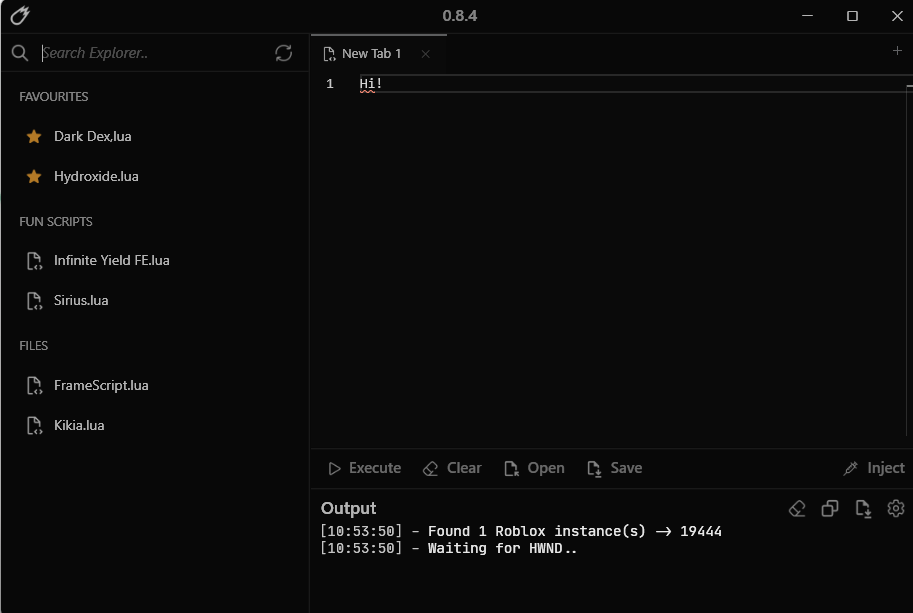Viewport: 913px width, 613px height.
Task: Click the script file icon on New Tab 1
Action: pos(329,54)
